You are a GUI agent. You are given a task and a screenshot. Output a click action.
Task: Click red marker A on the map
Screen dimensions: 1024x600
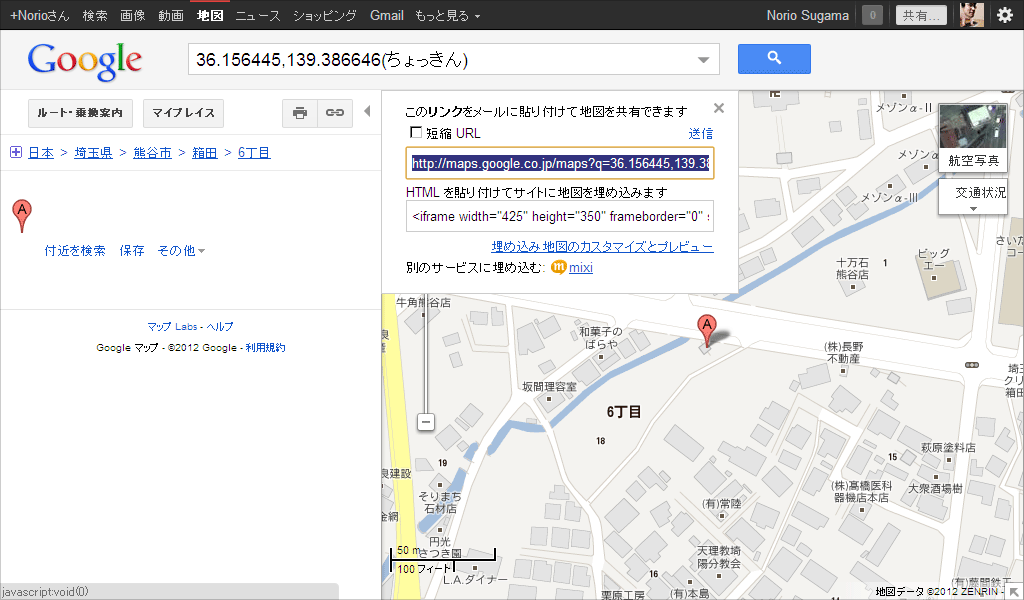[707, 330]
